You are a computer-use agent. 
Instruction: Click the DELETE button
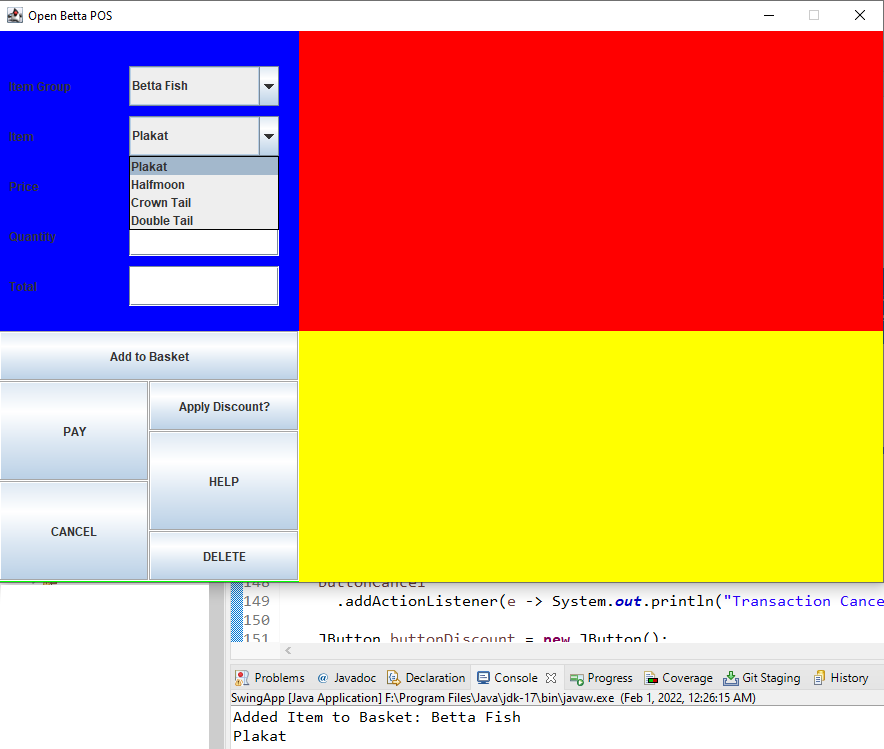224,556
